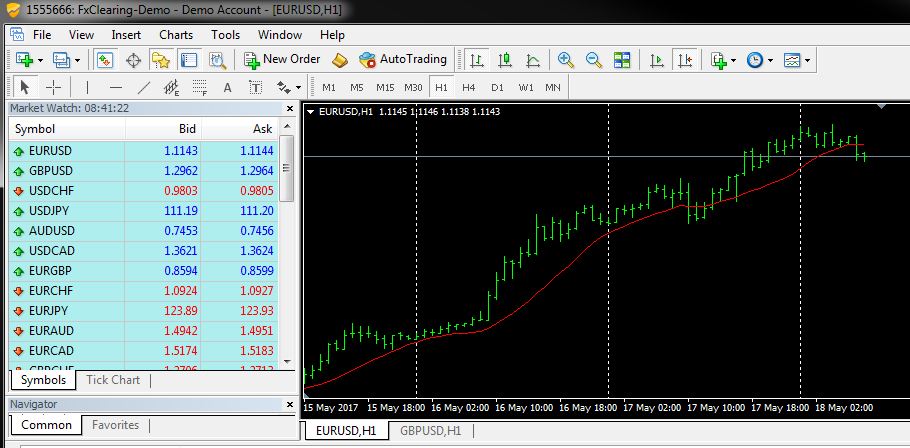Select the Trendline drawing tool
The image size is (910, 448).
(143, 87)
